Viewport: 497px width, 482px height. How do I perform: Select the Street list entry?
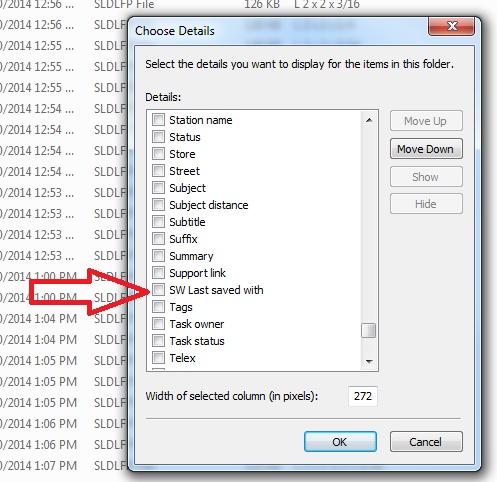[184, 171]
